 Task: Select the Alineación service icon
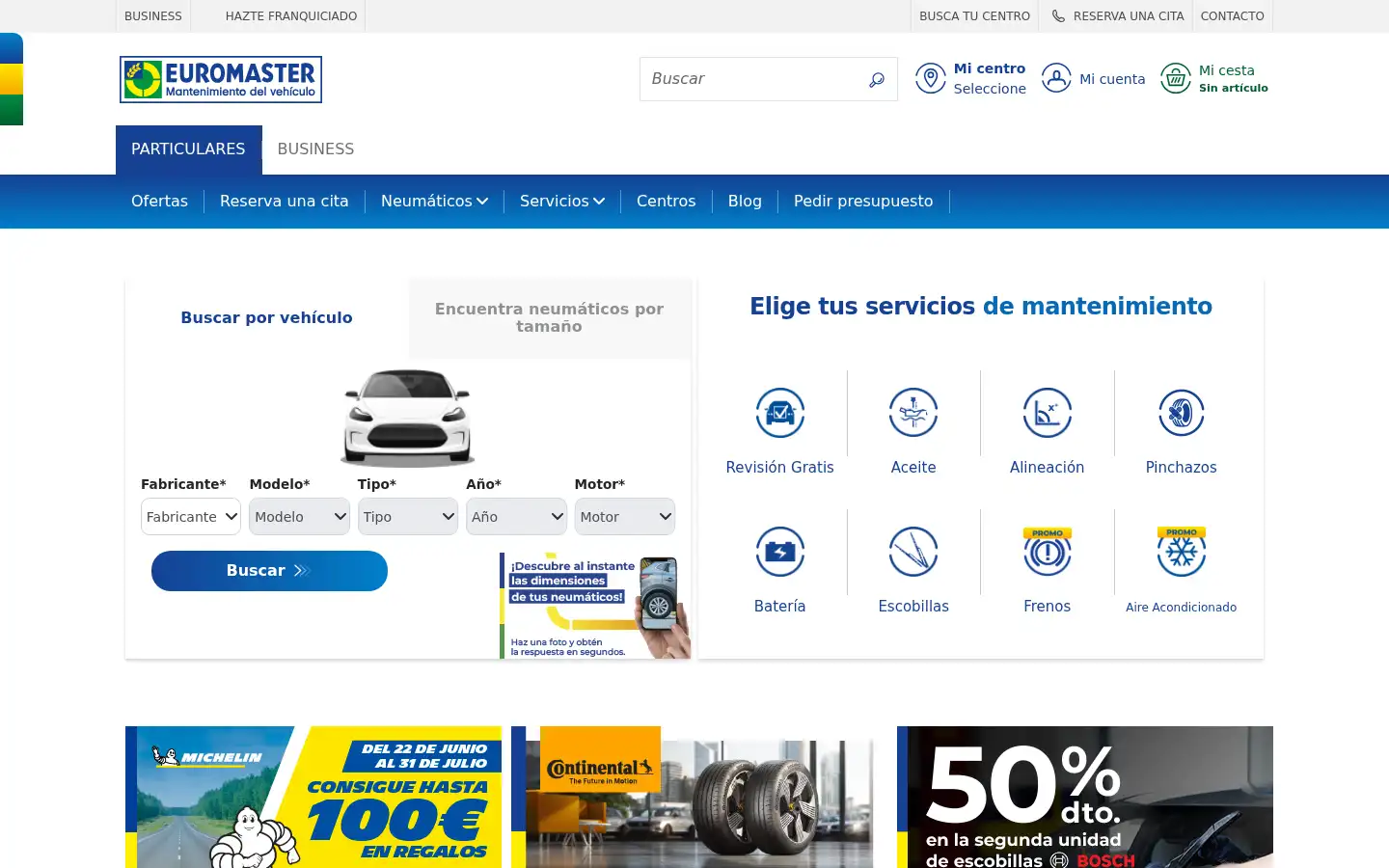(x=1048, y=413)
